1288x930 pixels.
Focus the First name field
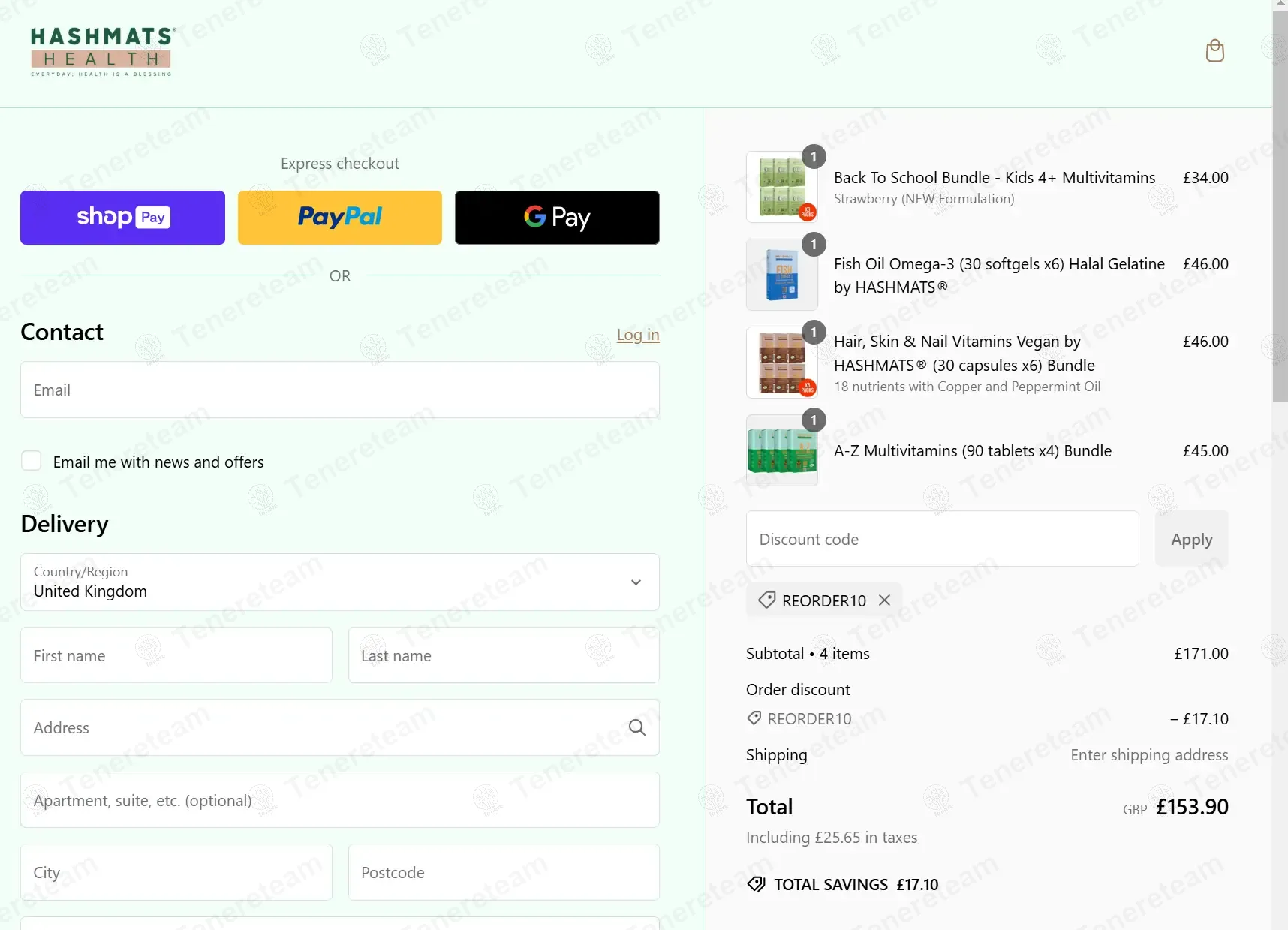pos(176,655)
